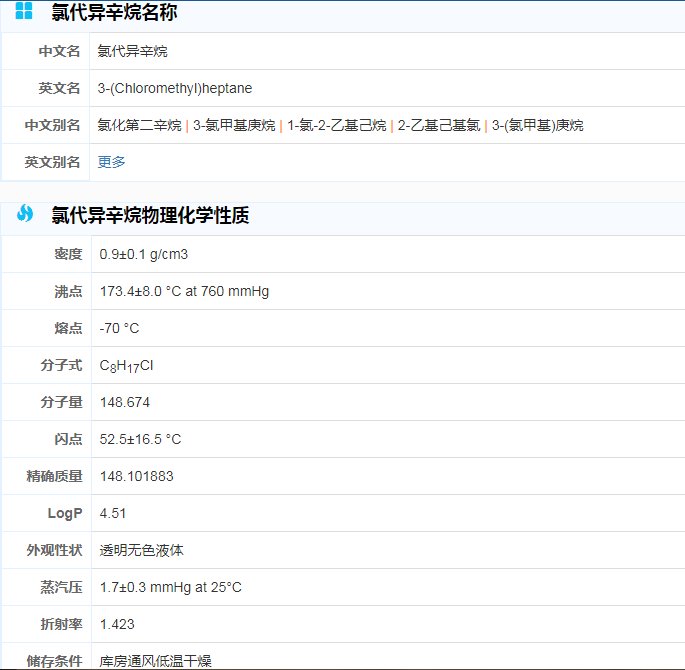Click the blue flame icon beside 物理化学性质
The image size is (685, 670).
click(25, 214)
